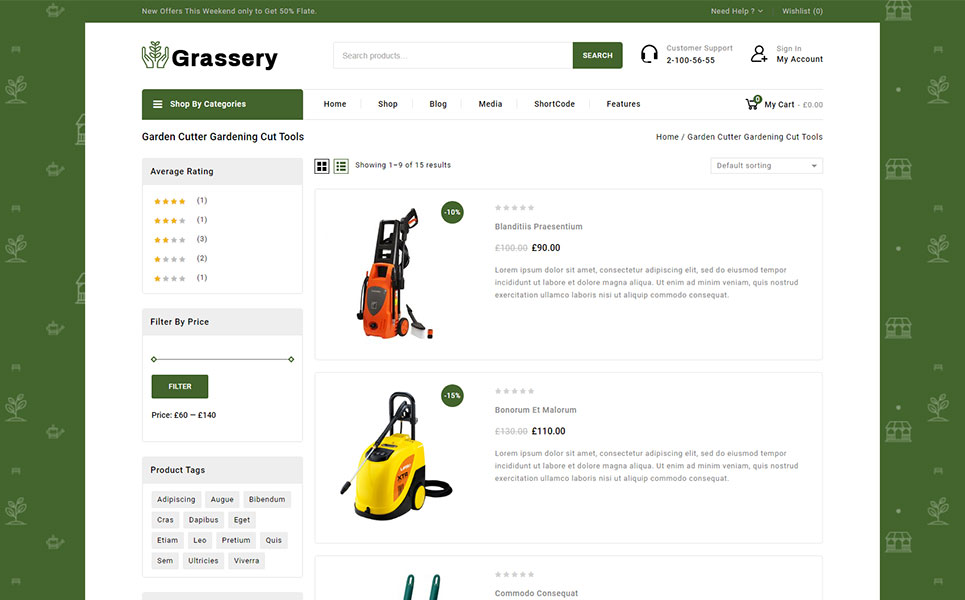Click the hamburger icon in Shop By Categories
The width and height of the screenshot is (965, 600).
[157, 104]
